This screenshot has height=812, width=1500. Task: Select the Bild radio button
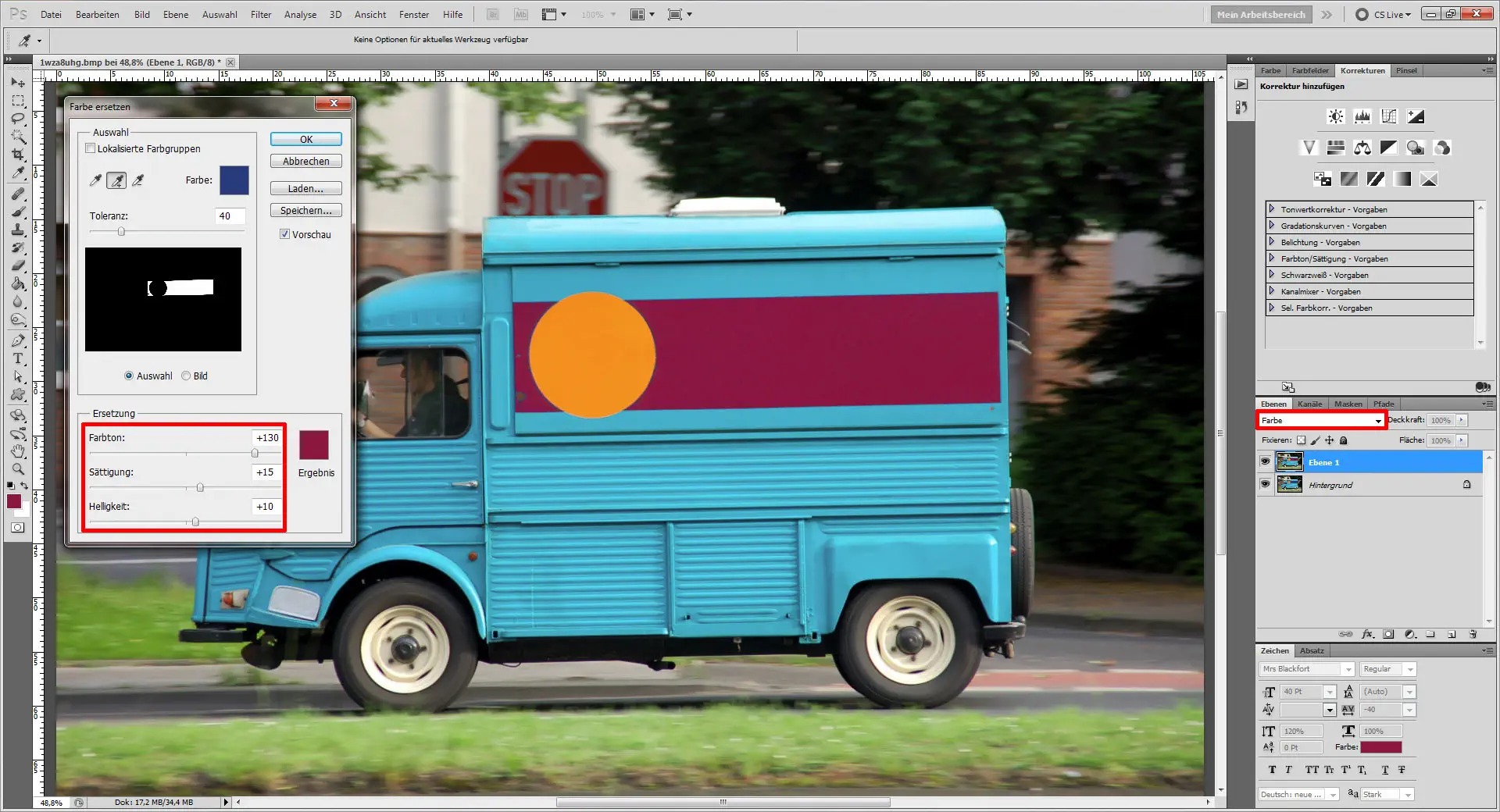[186, 376]
